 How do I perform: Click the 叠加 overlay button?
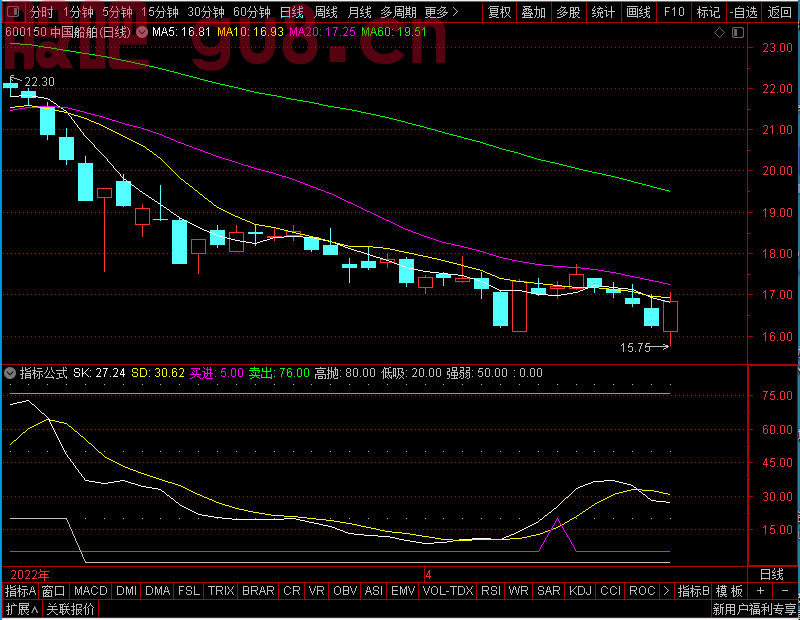pyautogui.click(x=534, y=12)
